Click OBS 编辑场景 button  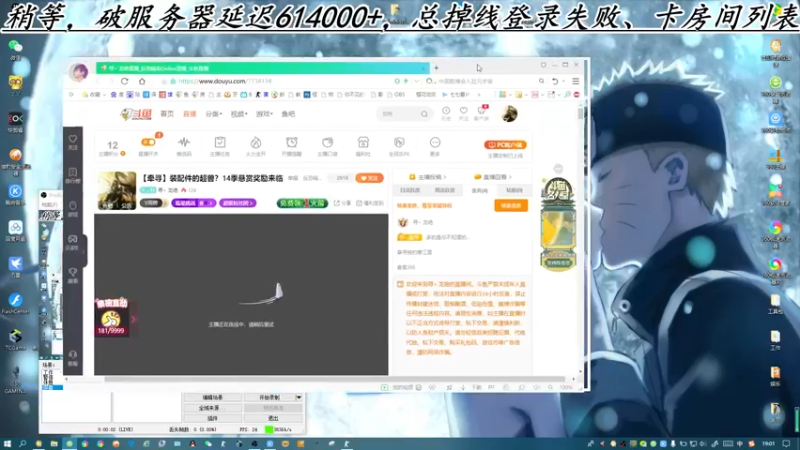click(213, 397)
